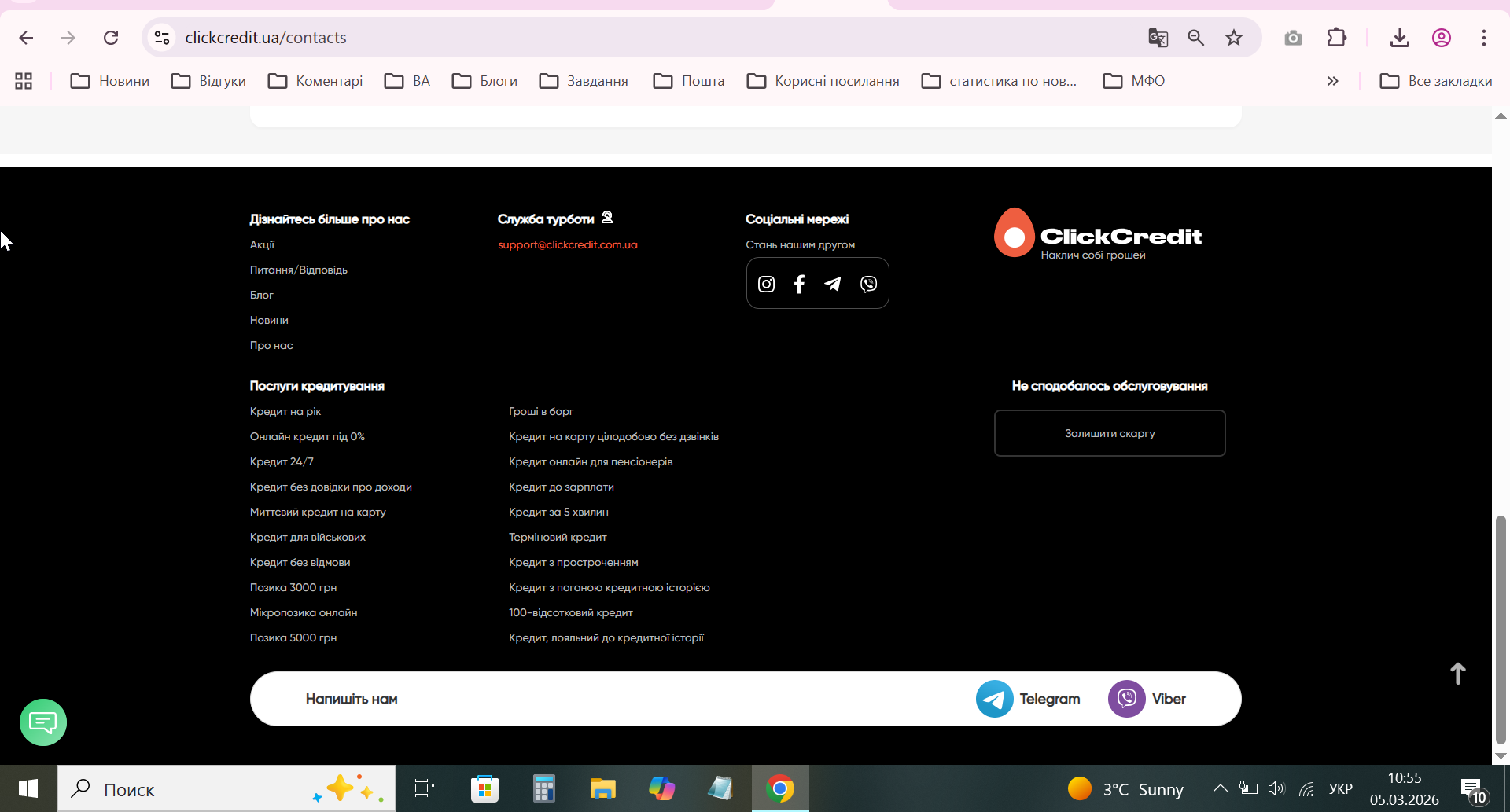
Task: Contact via Viber in Напишіть нам bar
Action: (1147, 699)
